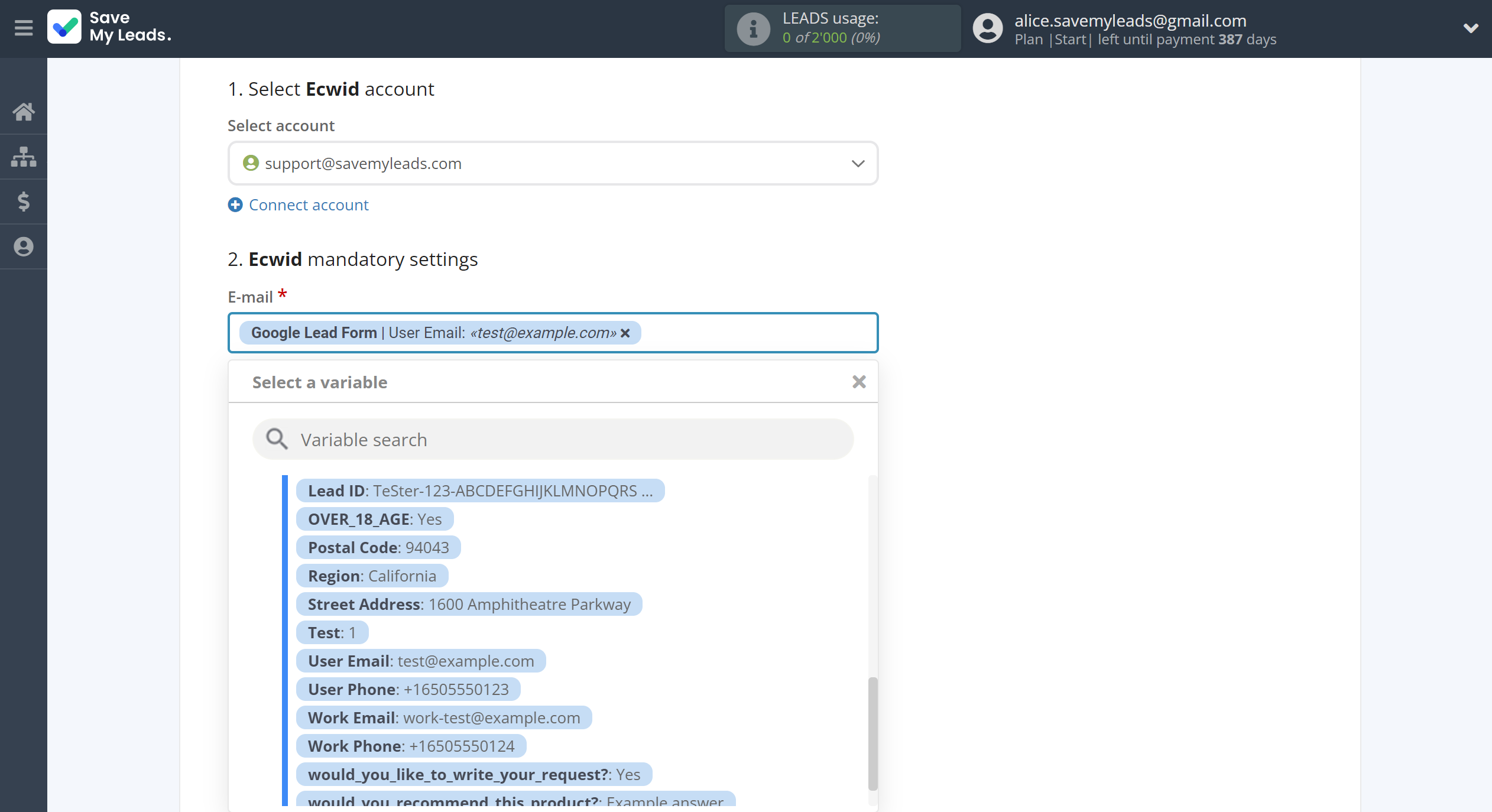Screen dimensions: 1492x812
Task: Select the Test: 1 variable
Action: click(332, 632)
